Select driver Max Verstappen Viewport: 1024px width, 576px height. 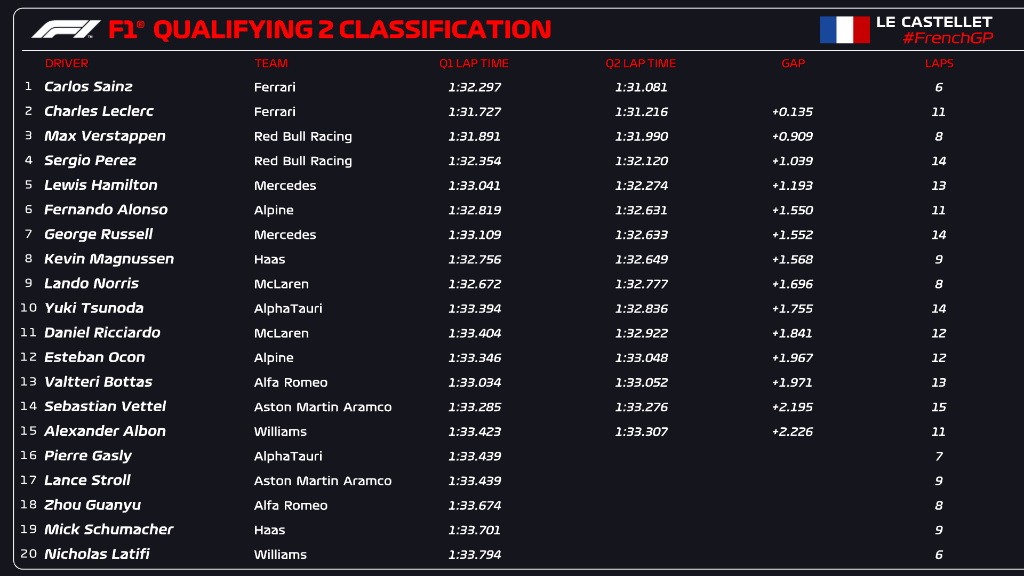tap(105, 136)
